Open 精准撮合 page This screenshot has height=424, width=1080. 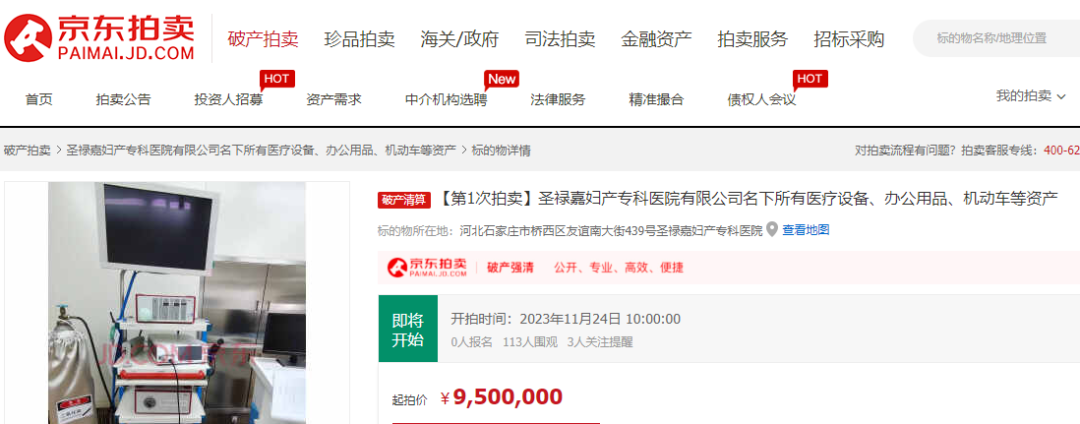[656, 99]
